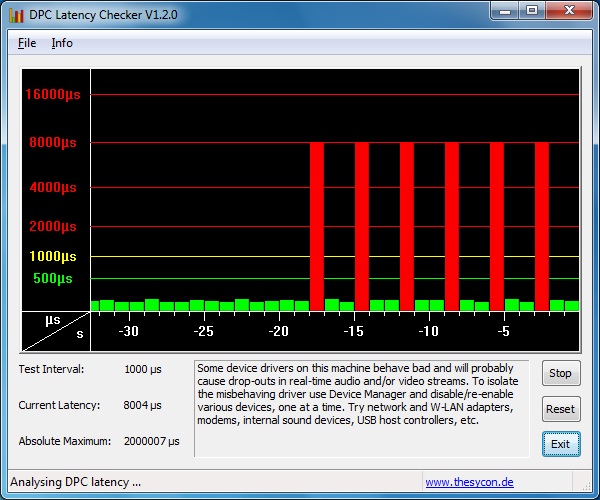Click the Absolute Maximum value 2000007 µs

(152, 441)
